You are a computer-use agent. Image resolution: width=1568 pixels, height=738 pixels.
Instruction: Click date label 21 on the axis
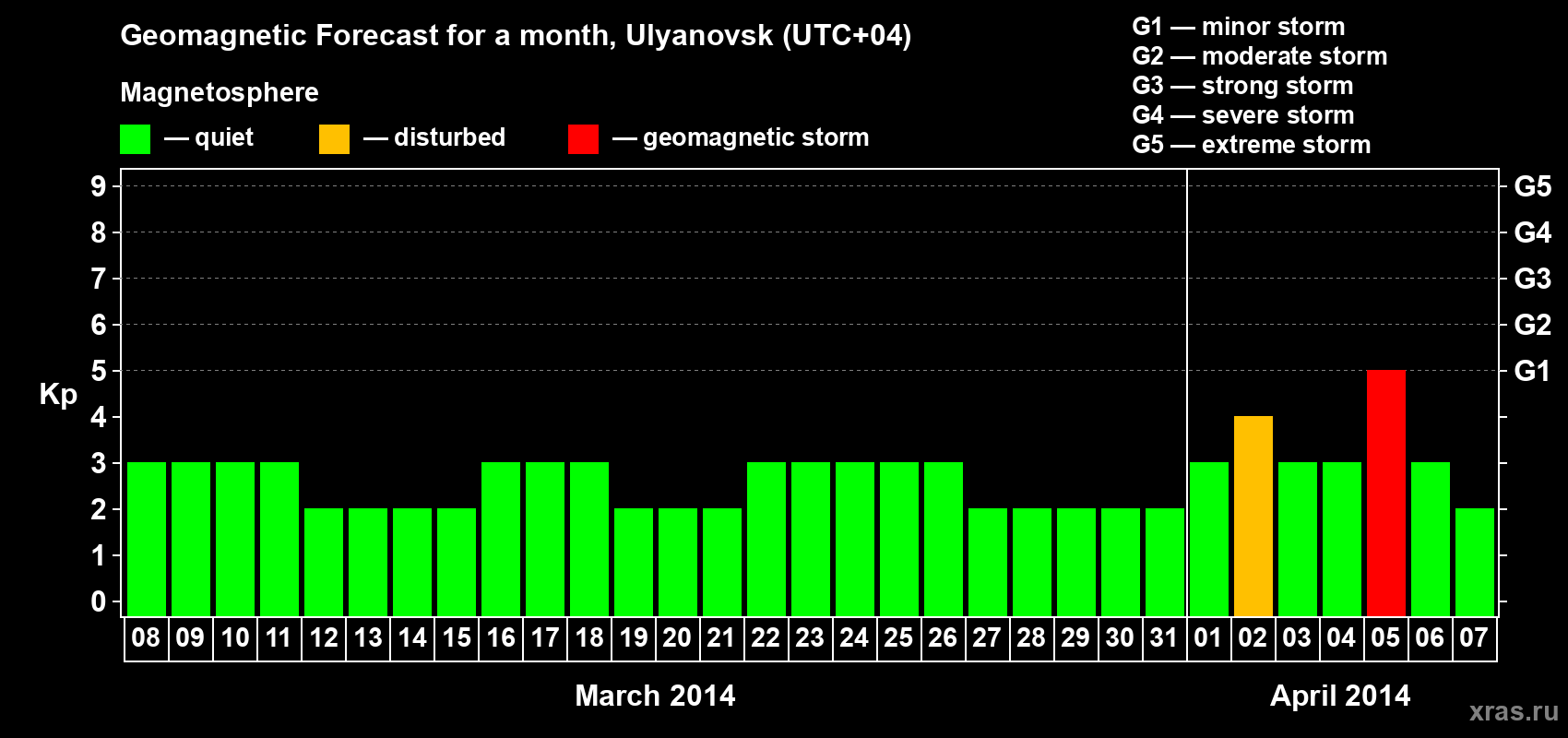tap(721, 637)
